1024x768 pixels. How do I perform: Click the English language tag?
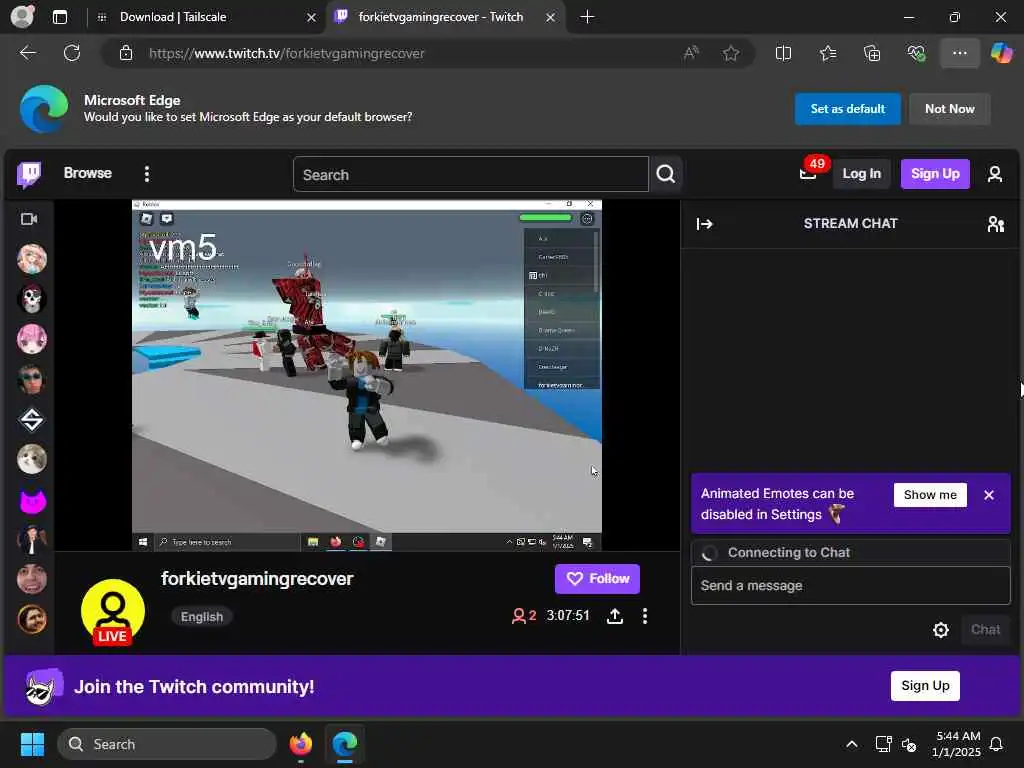coord(202,616)
